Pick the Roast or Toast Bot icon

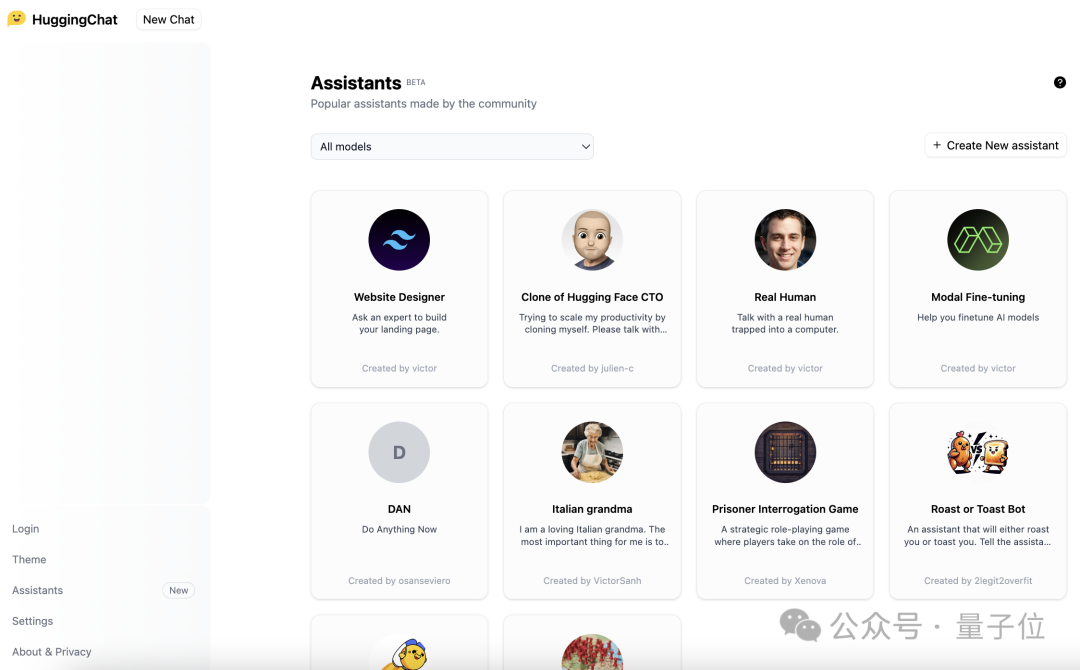977,452
